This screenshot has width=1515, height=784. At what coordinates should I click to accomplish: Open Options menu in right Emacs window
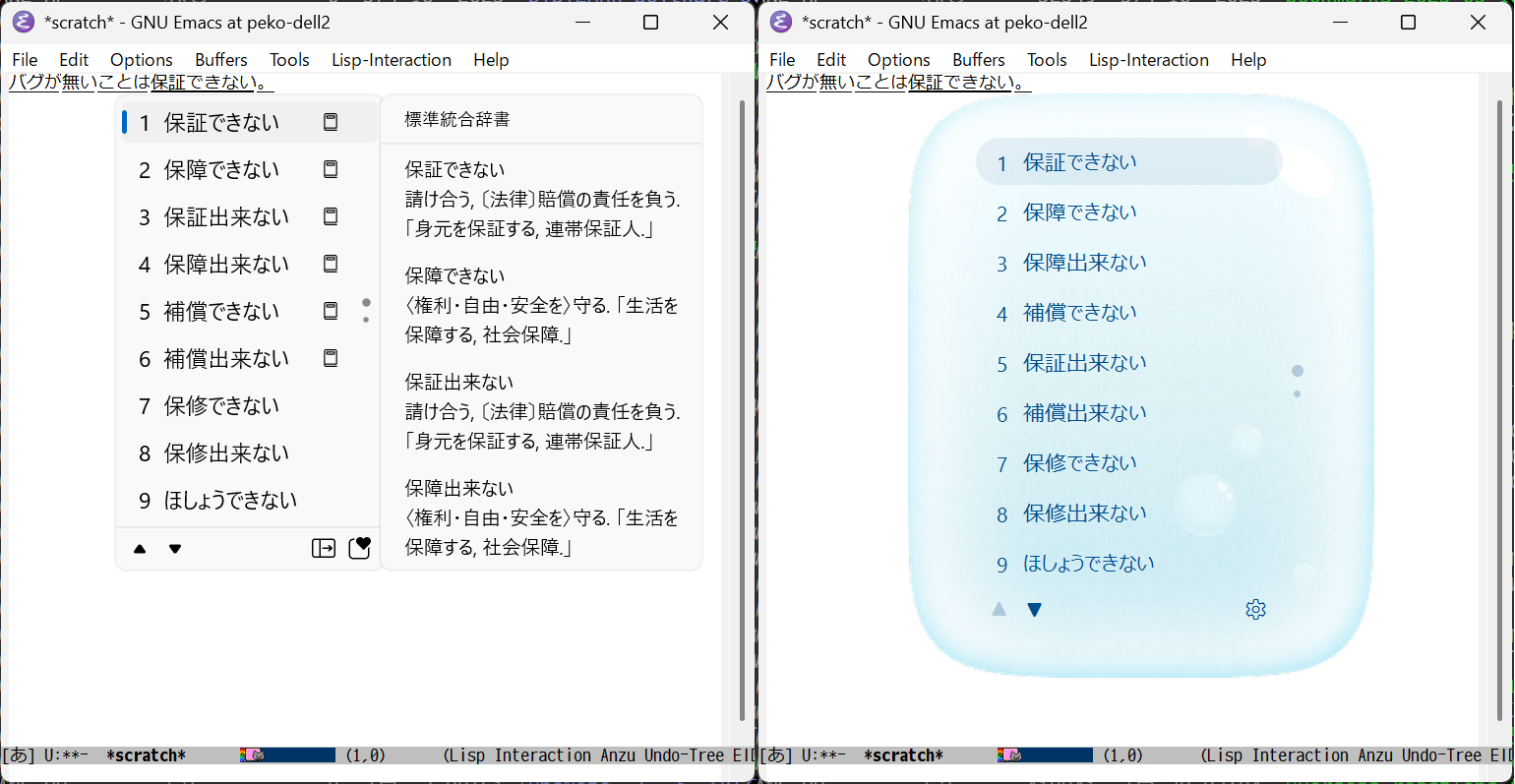pos(899,60)
